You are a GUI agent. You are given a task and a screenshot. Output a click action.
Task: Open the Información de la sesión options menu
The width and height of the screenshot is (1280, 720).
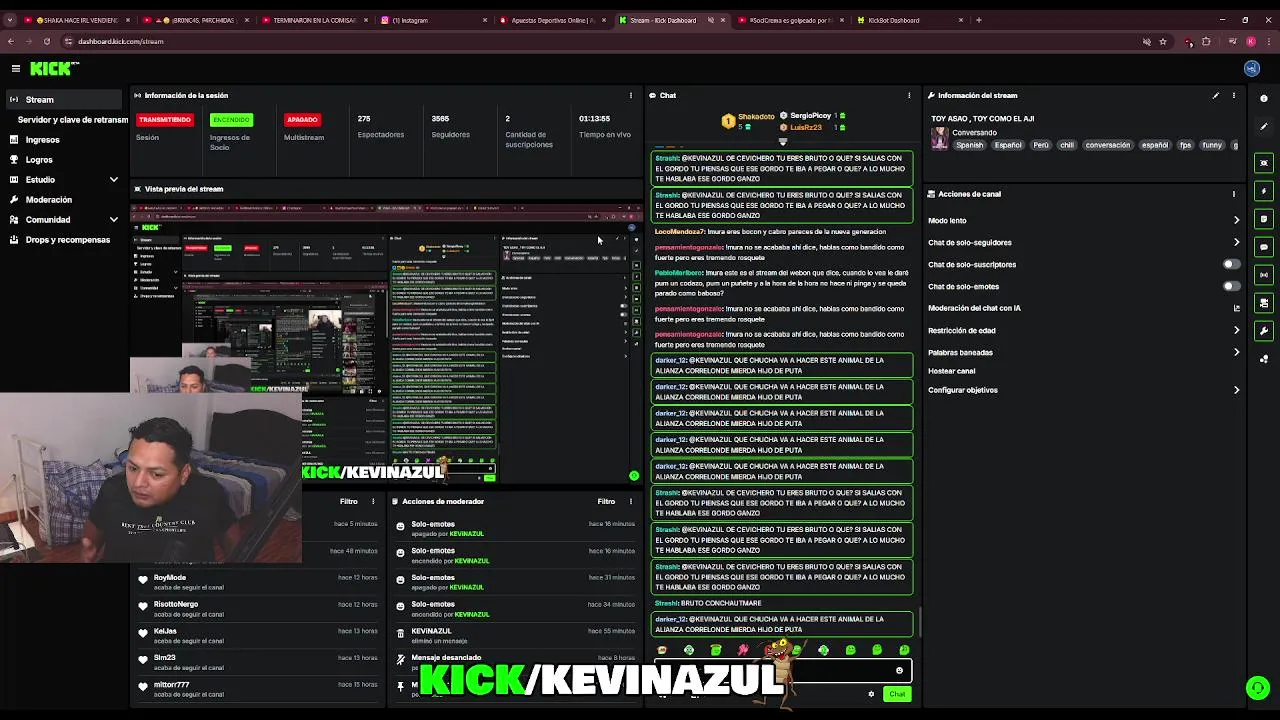[630, 95]
